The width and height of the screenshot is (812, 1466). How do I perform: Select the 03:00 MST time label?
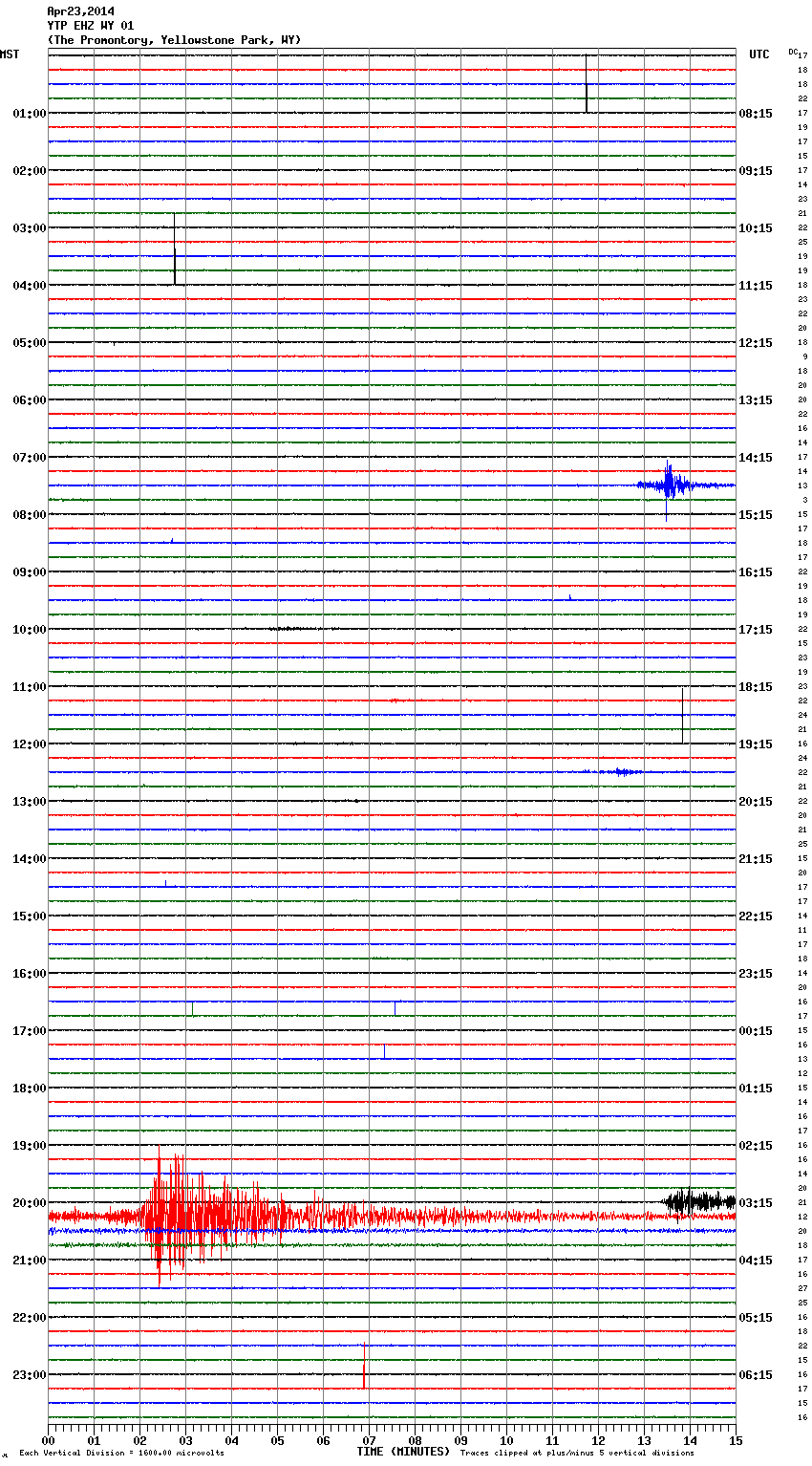tap(30, 228)
